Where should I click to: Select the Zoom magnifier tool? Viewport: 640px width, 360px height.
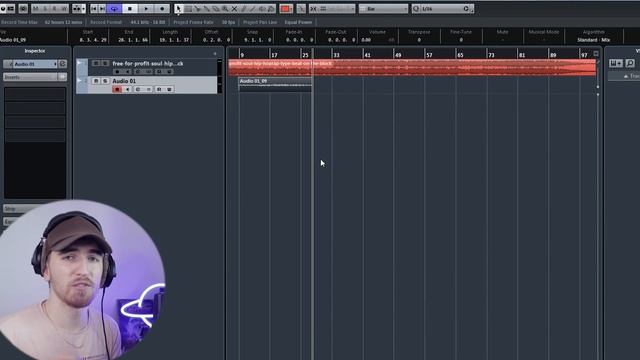coord(225,9)
